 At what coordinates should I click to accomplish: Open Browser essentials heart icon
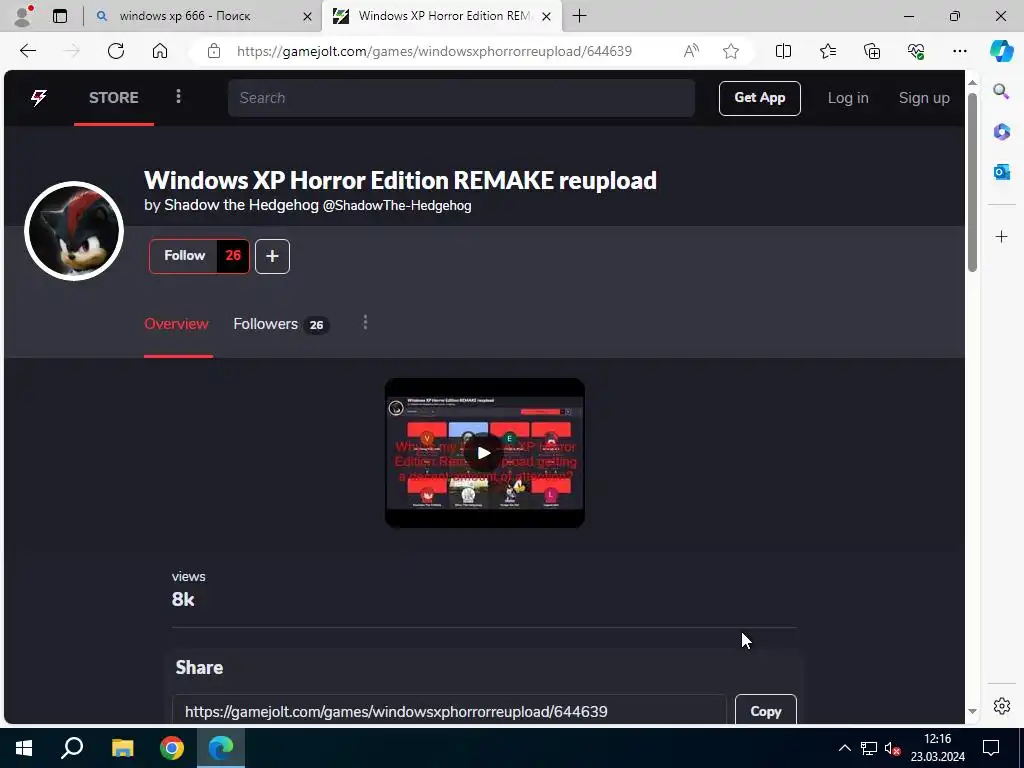(x=916, y=51)
